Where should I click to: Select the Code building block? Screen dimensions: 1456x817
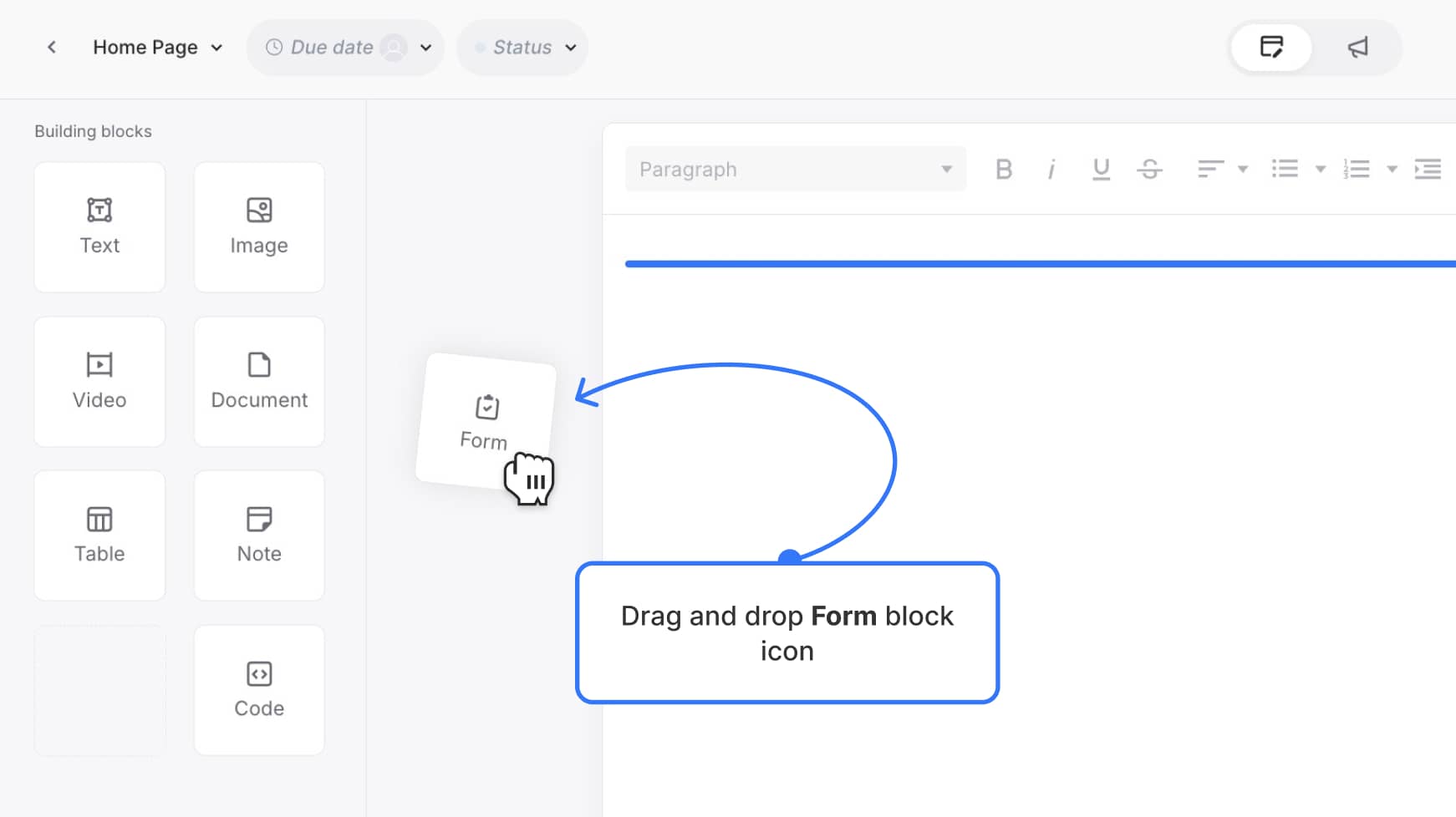[259, 690]
